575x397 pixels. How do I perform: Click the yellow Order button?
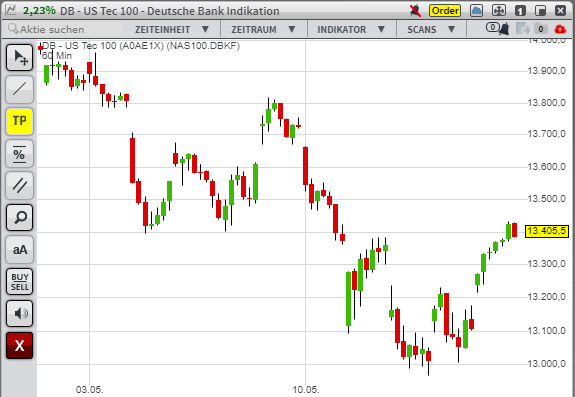445,11
